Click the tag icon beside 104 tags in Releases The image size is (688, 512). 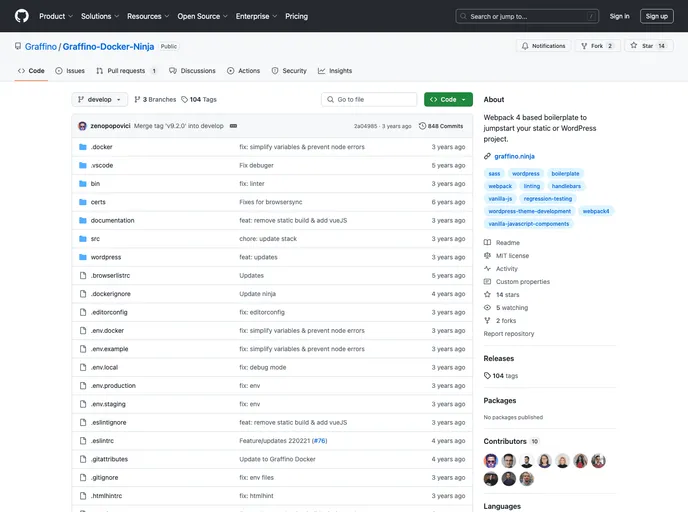tap(487, 376)
